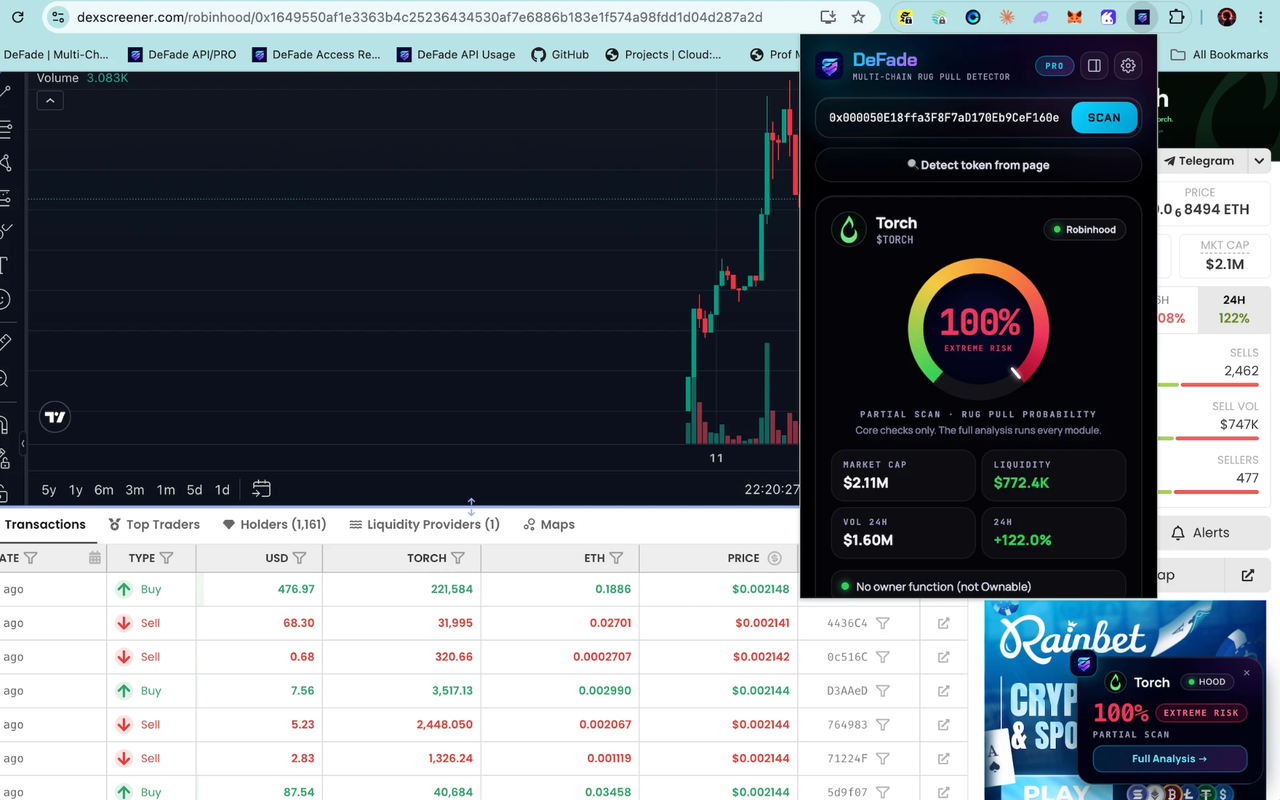Image resolution: width=1280 pixels, height=800 pixels.
Task: Switch to Maps tab
Action: [549, 524]
